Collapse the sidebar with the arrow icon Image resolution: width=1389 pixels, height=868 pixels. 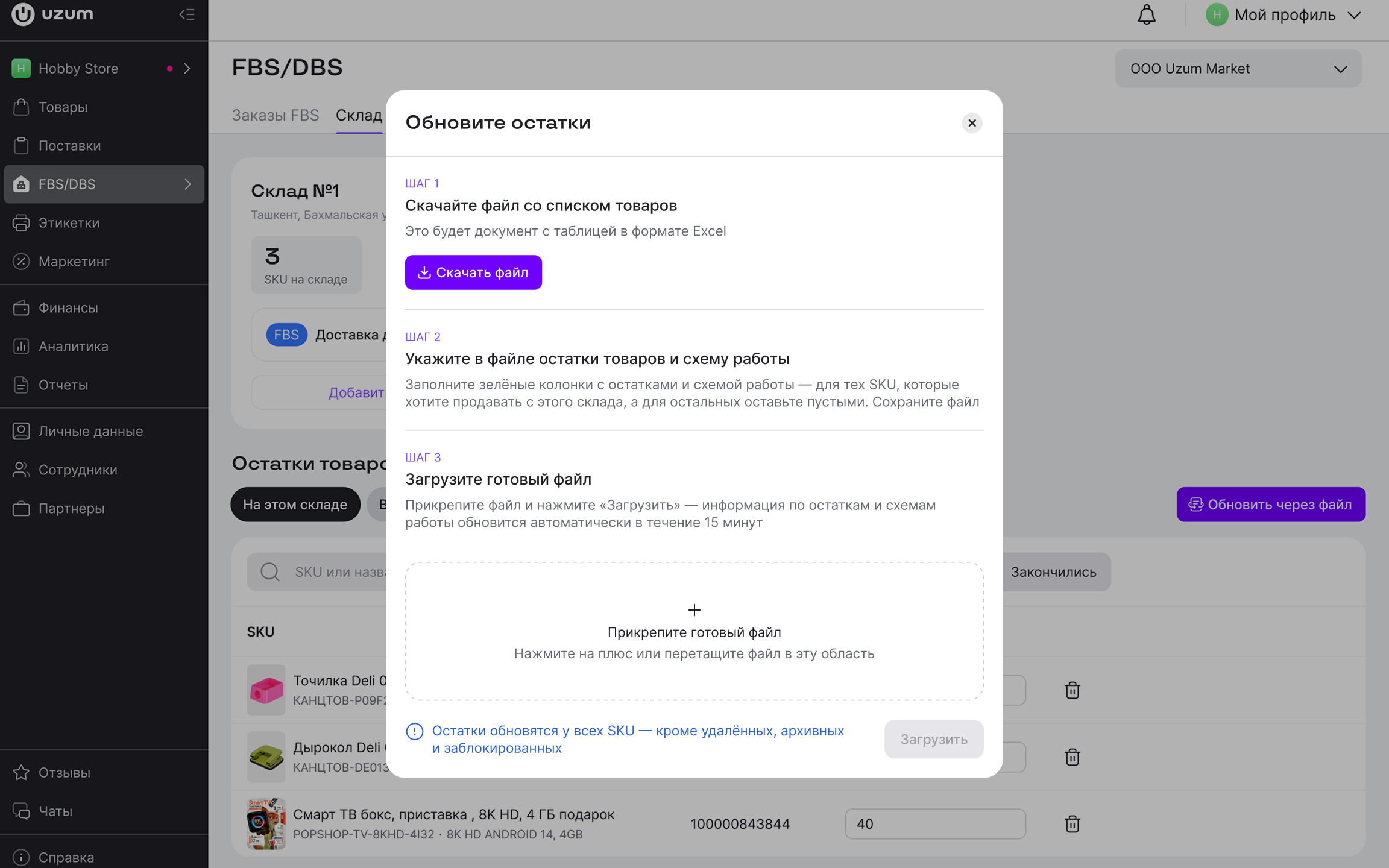point(186,14)
